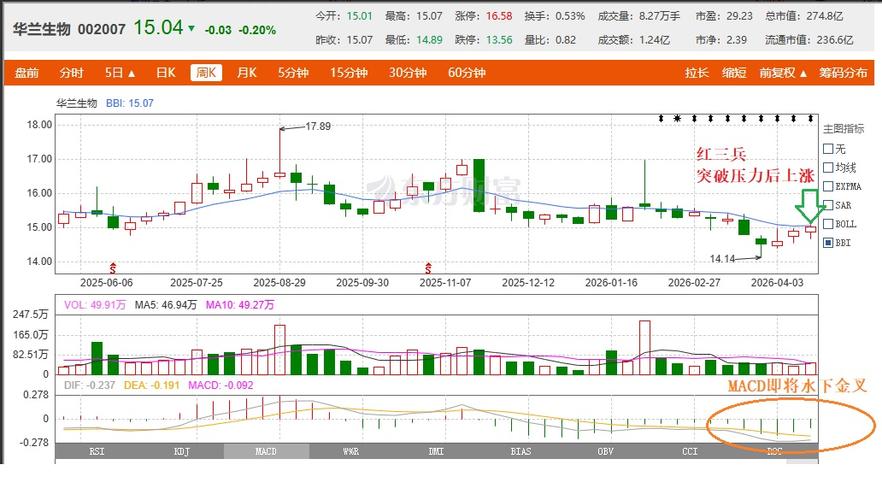Click the 涨停 16.58 value
Screen dimensions: 882x500
coord(499,16)
